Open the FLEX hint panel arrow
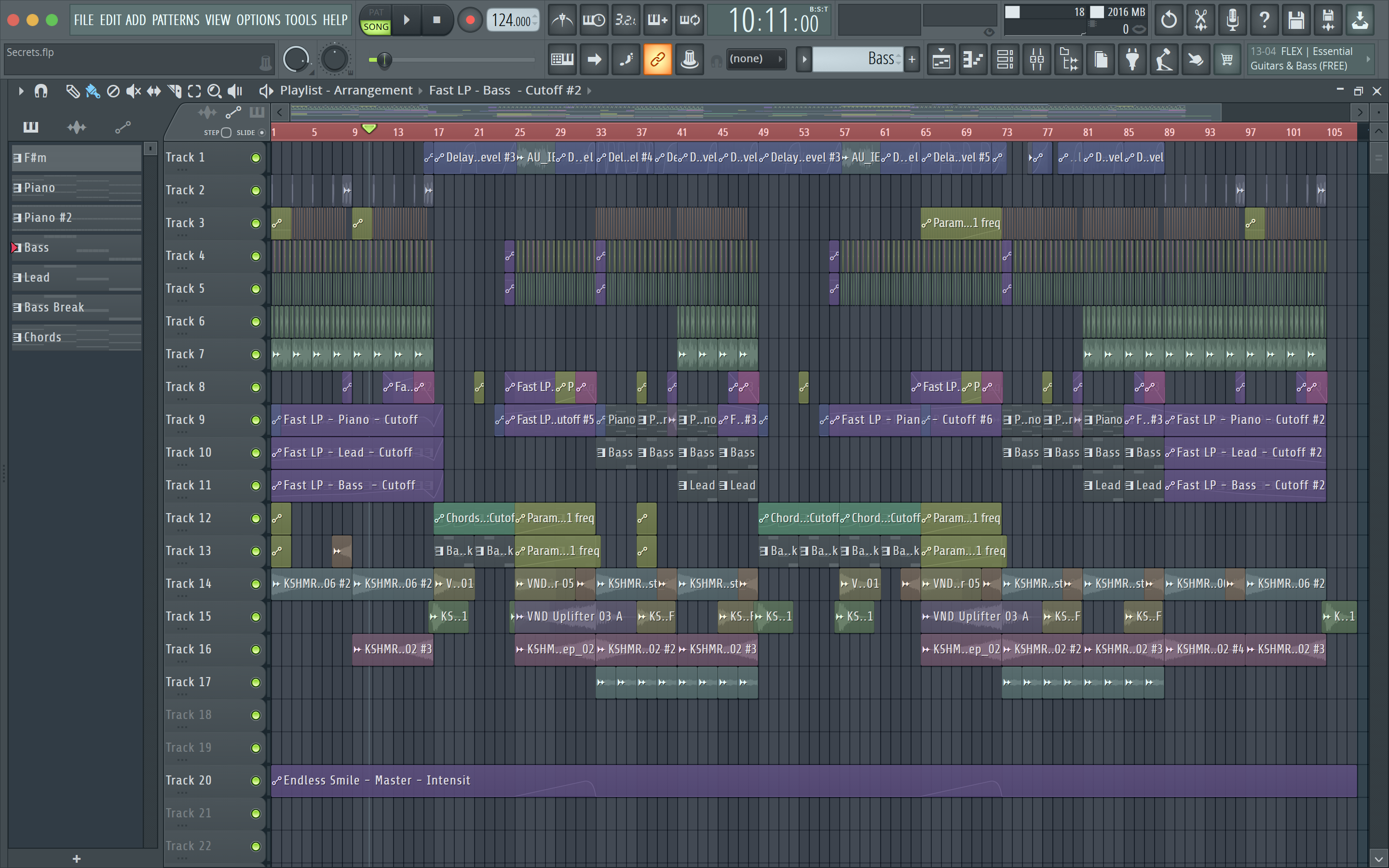 click(x=1368, y=58)
